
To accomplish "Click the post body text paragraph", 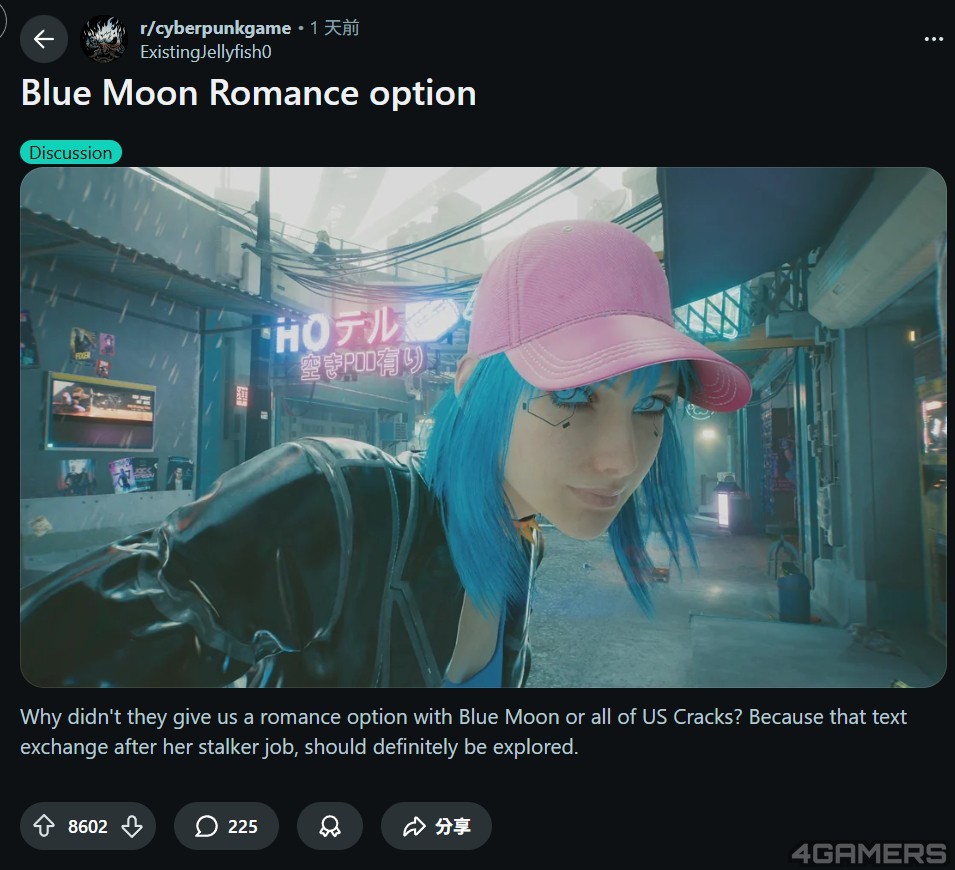I will pyautogui.click(x=463, y=732).
